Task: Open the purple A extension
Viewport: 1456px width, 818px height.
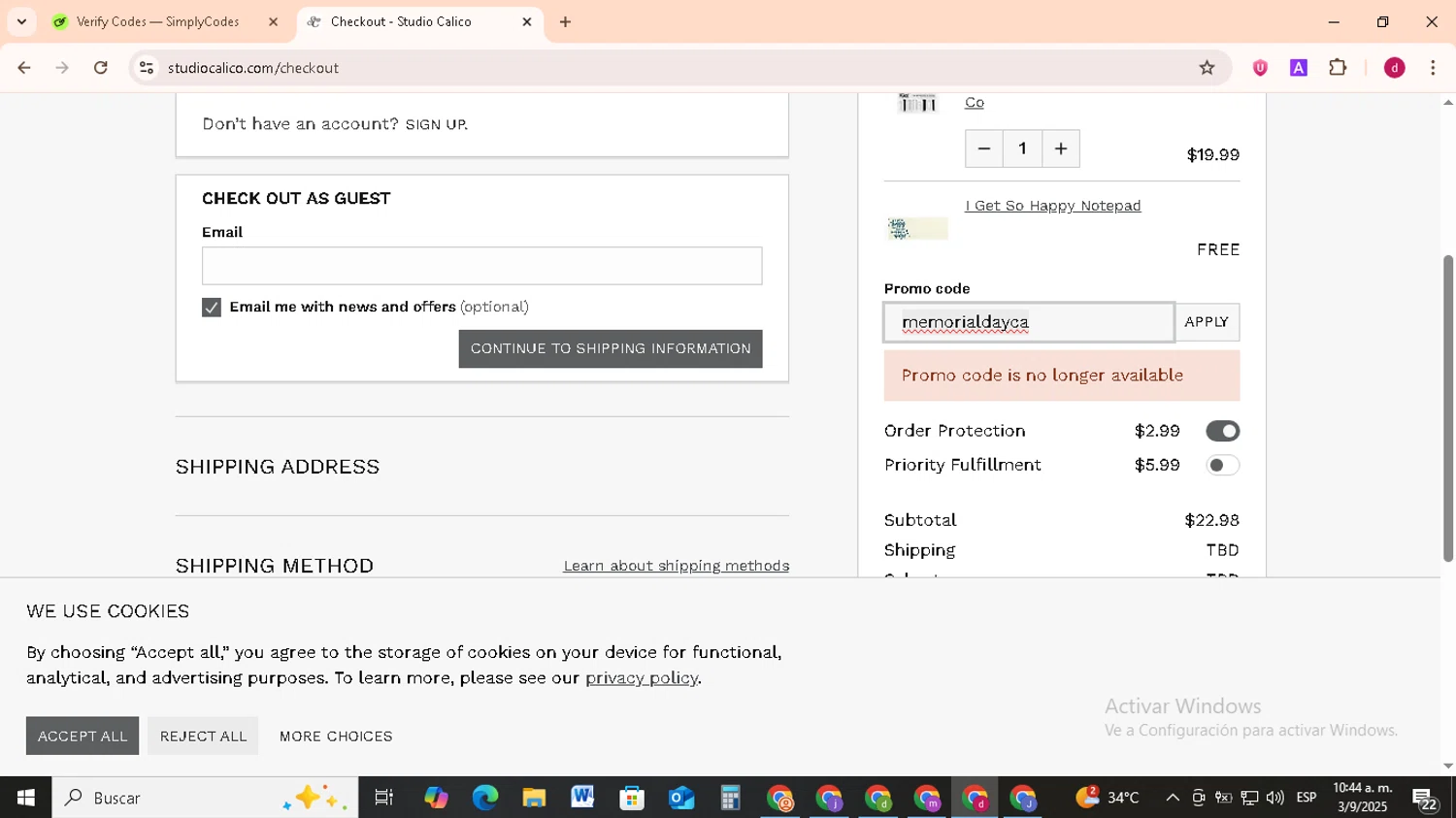Action: coord(1299,68)
